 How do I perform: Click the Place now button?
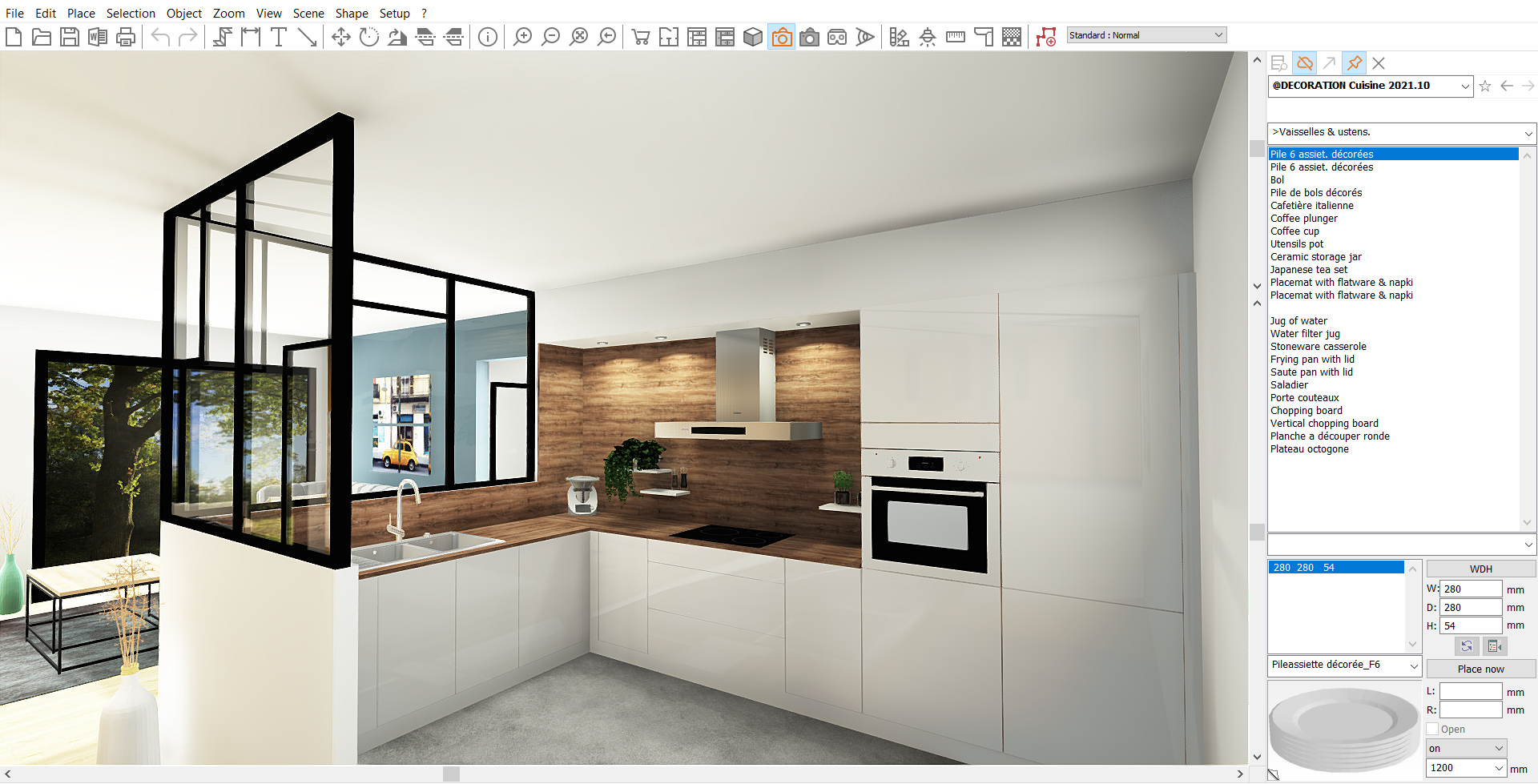tap(1480, 669)
